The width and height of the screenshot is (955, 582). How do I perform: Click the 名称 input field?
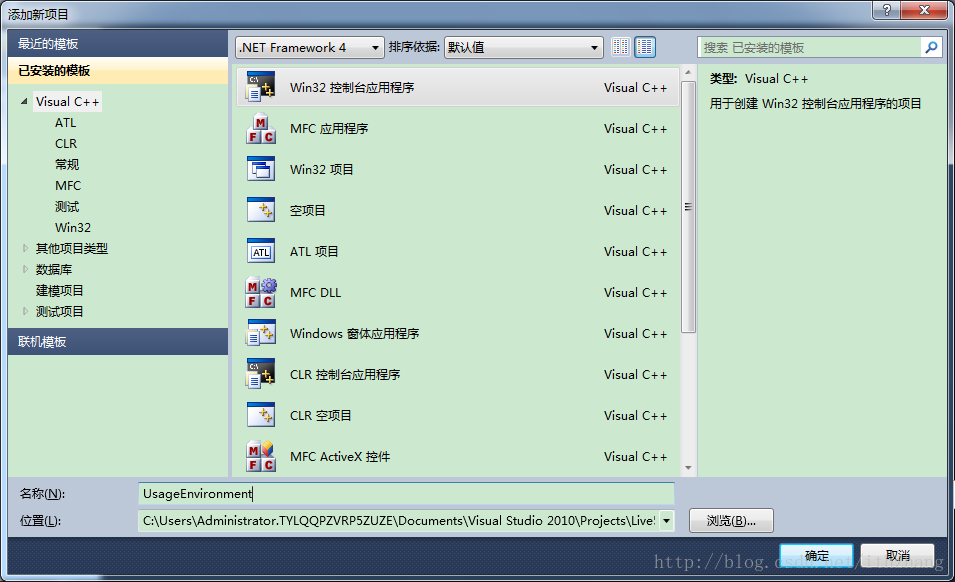[x=406, y=493]
